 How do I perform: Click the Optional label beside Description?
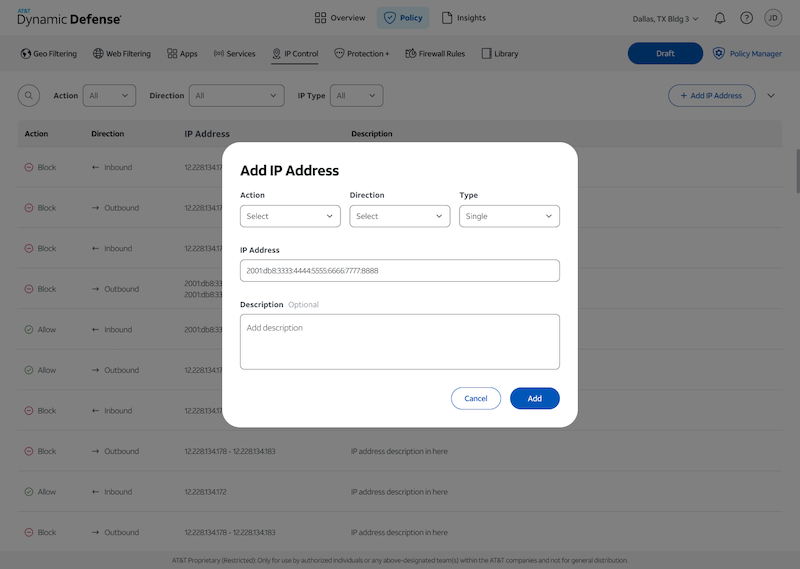coord(303,305)
